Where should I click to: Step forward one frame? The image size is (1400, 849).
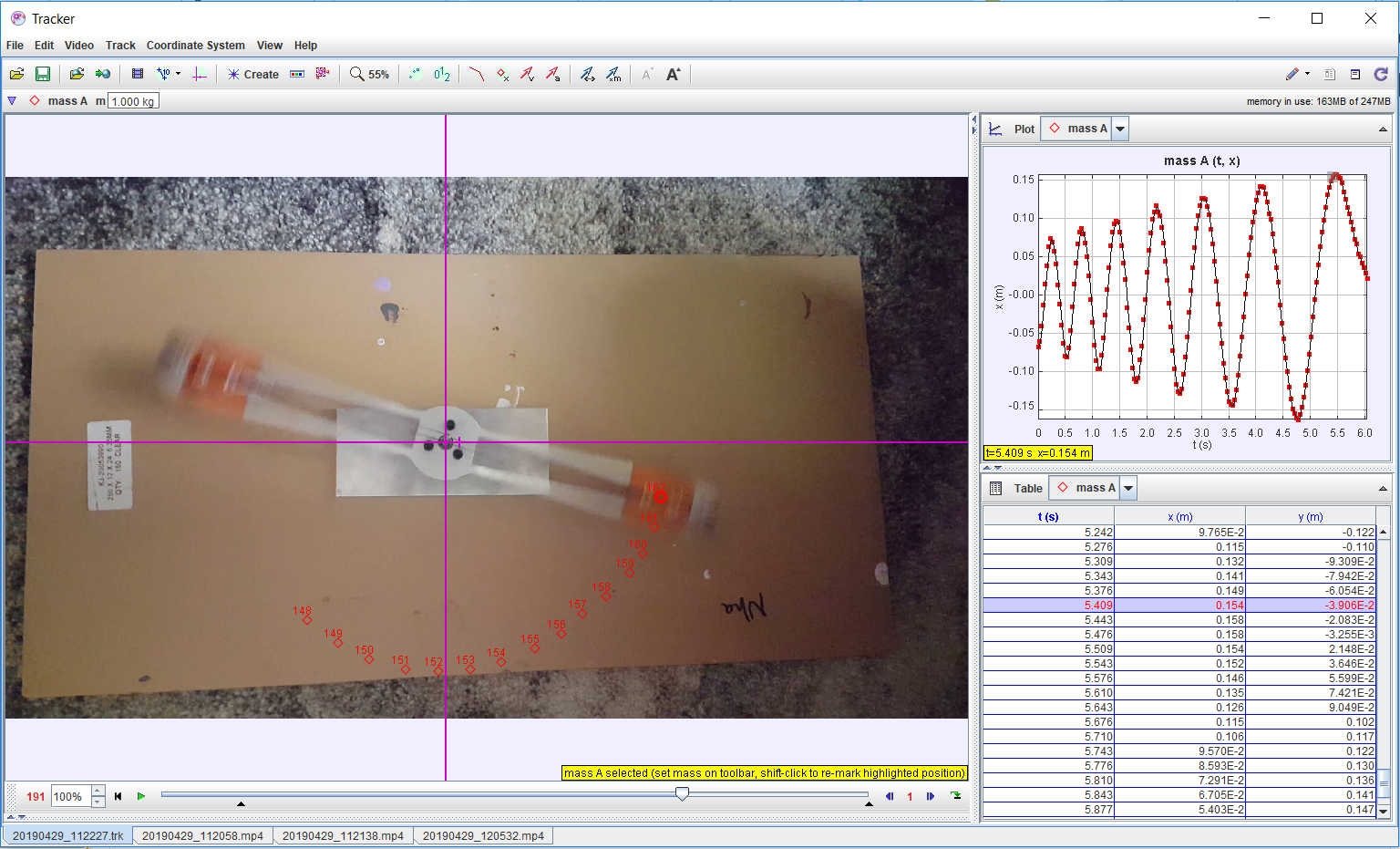click(x=931, y=796)
